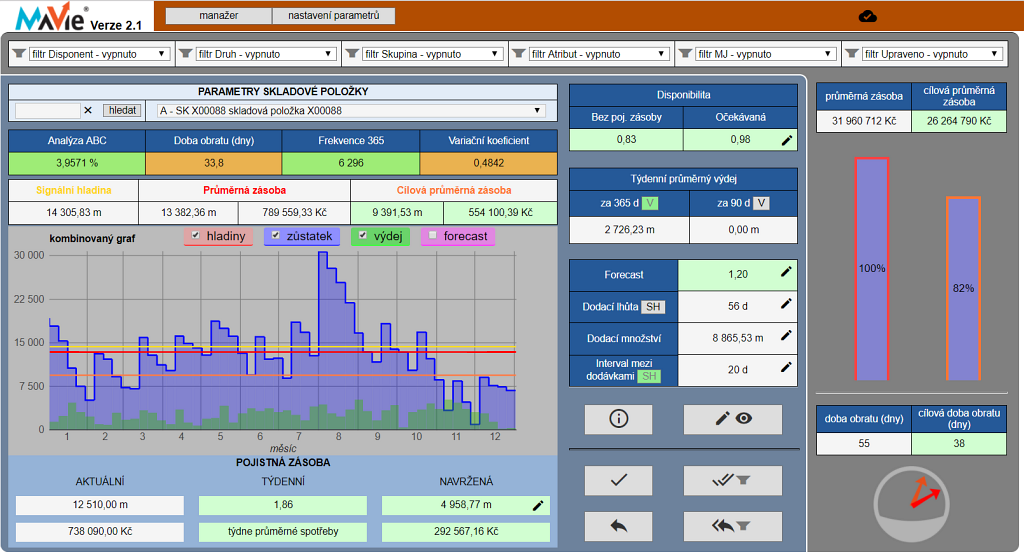Image resolution: width=1024 pixels, height=559 pixels.
Task: Click the funnel icon beside filtr Disponent
Action: 19,54
